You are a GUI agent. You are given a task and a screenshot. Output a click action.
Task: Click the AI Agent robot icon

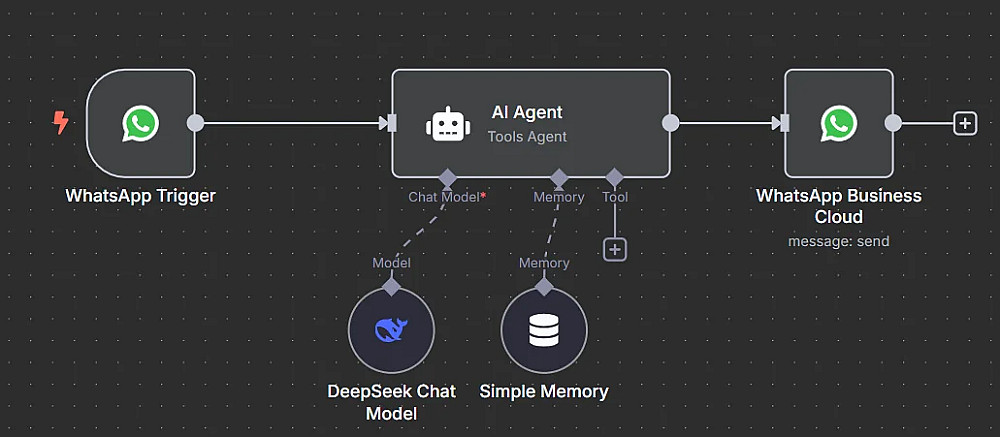tap(448, 124)
